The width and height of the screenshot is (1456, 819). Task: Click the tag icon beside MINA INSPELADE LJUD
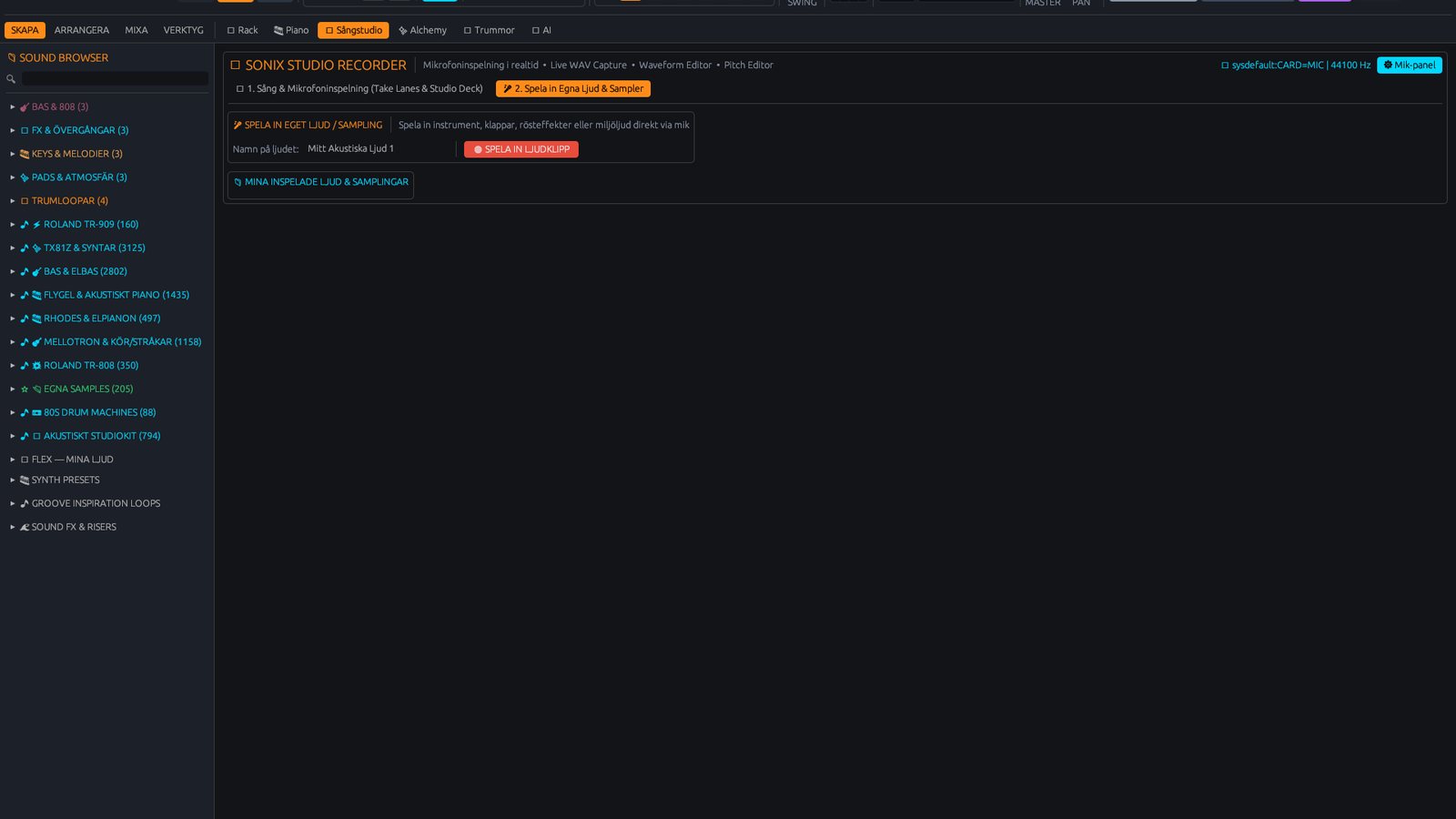tap(238, 182)
